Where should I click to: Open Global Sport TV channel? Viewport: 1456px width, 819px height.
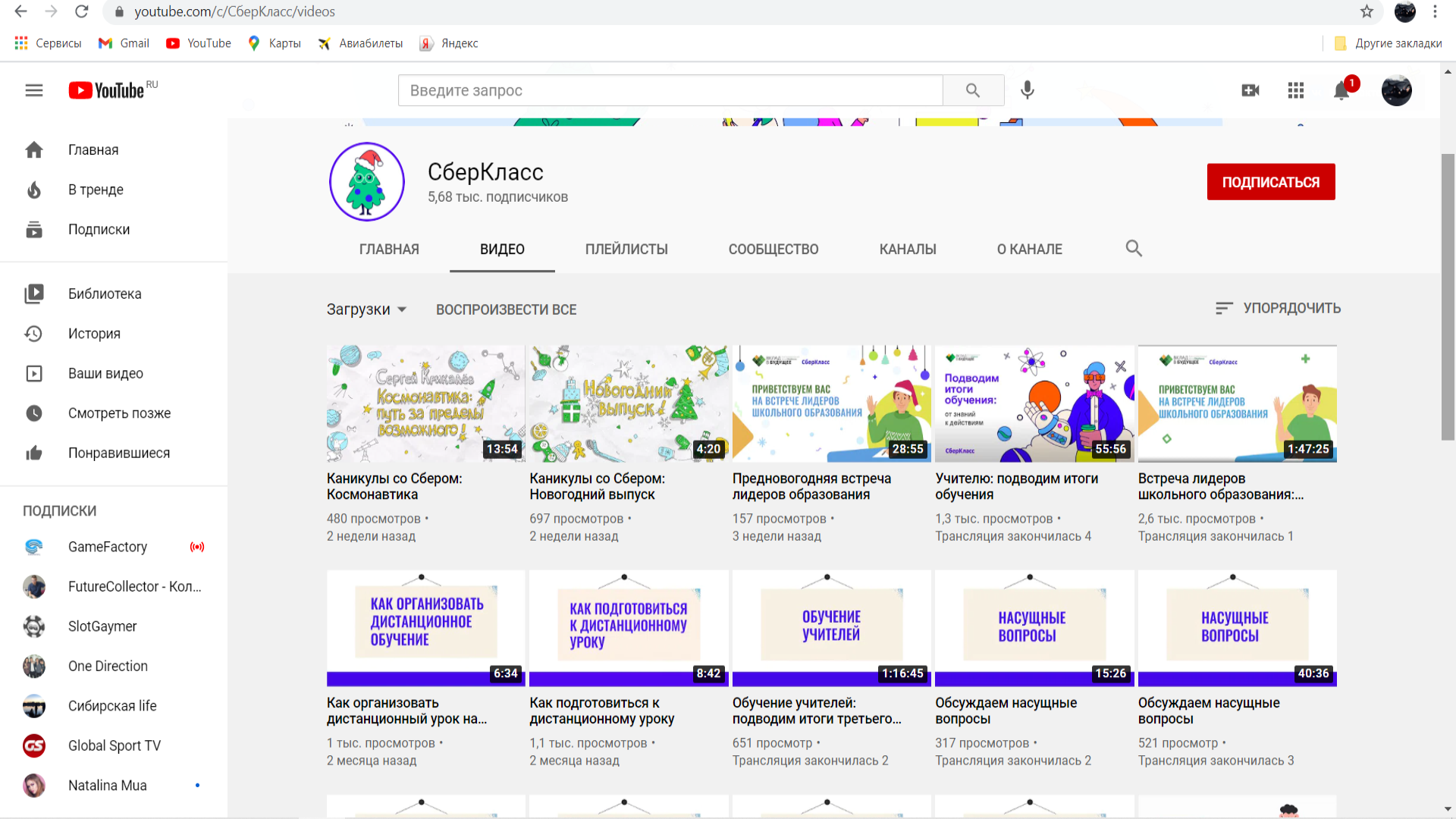[114, 746]
